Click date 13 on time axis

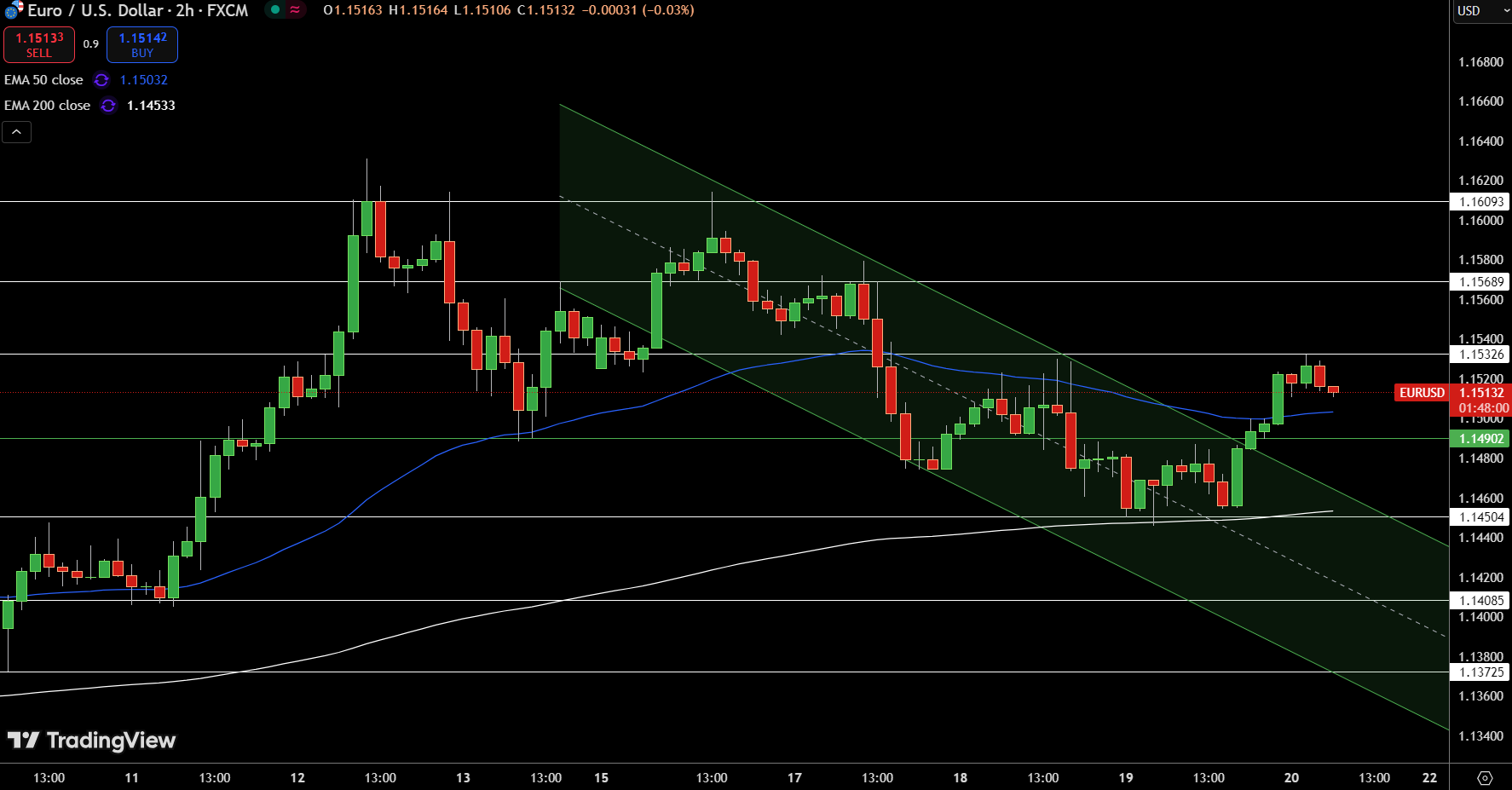point(463,778)
